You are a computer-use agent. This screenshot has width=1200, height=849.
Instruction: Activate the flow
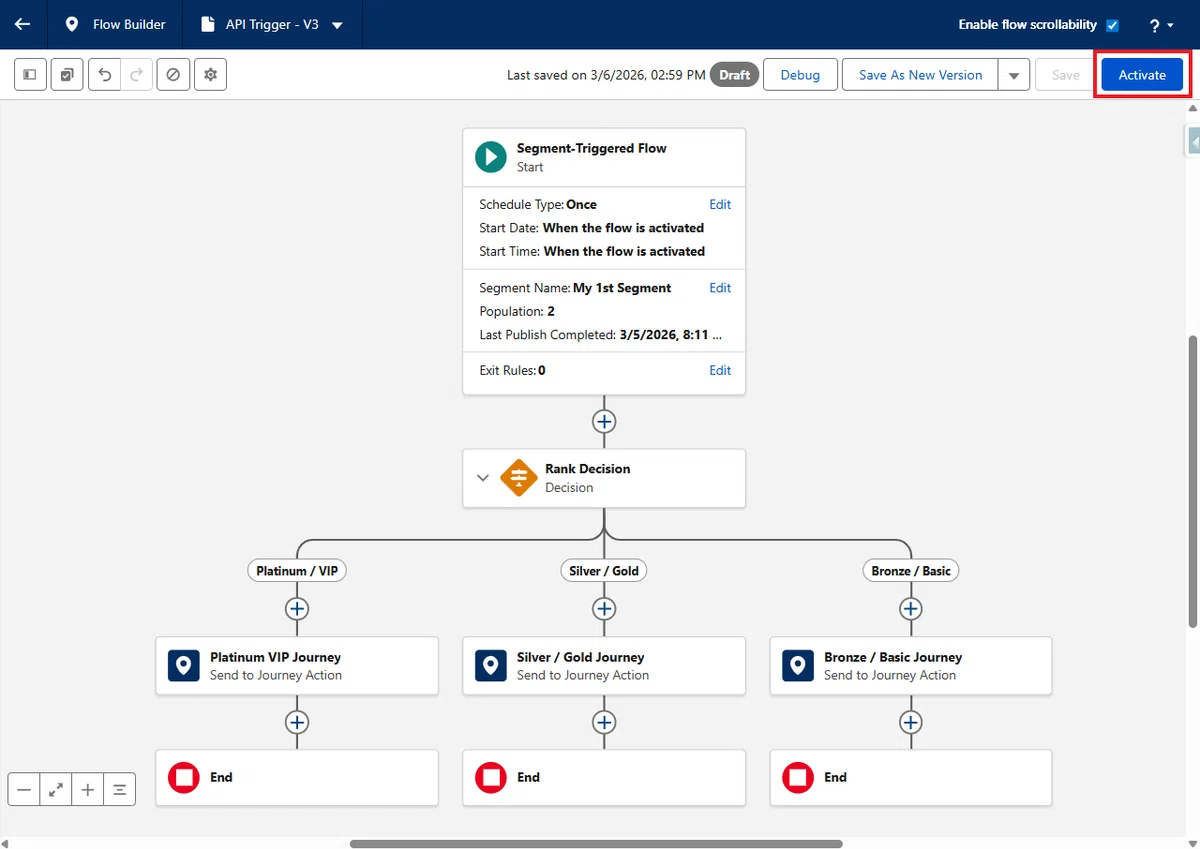[x=1142, y=75]
